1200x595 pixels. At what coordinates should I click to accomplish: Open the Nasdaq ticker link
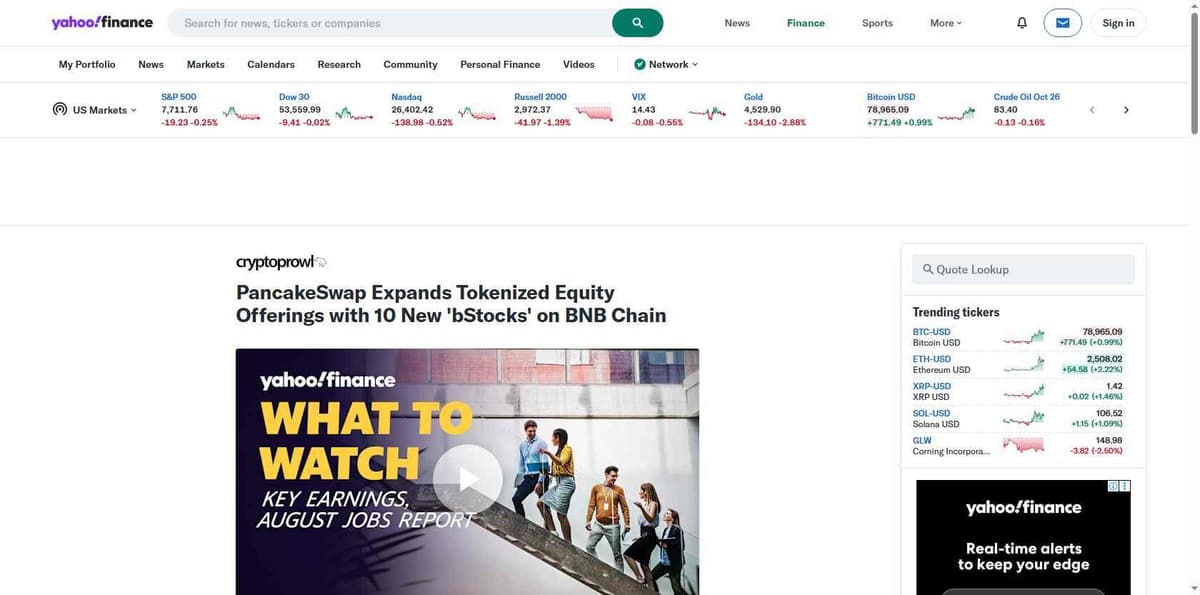coord(406,97)
